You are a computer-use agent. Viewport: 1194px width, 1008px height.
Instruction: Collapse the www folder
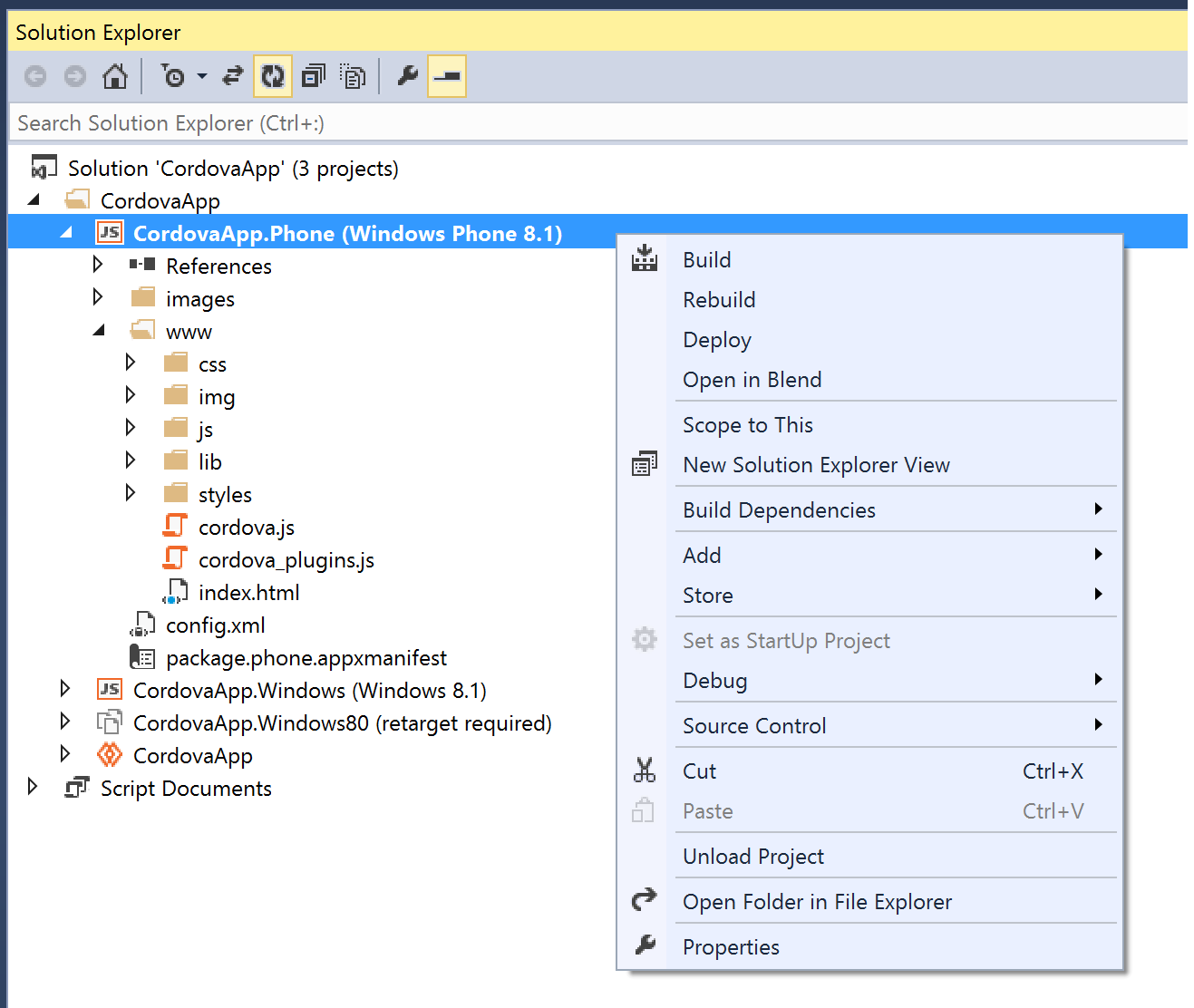click(x=99, y=331)
